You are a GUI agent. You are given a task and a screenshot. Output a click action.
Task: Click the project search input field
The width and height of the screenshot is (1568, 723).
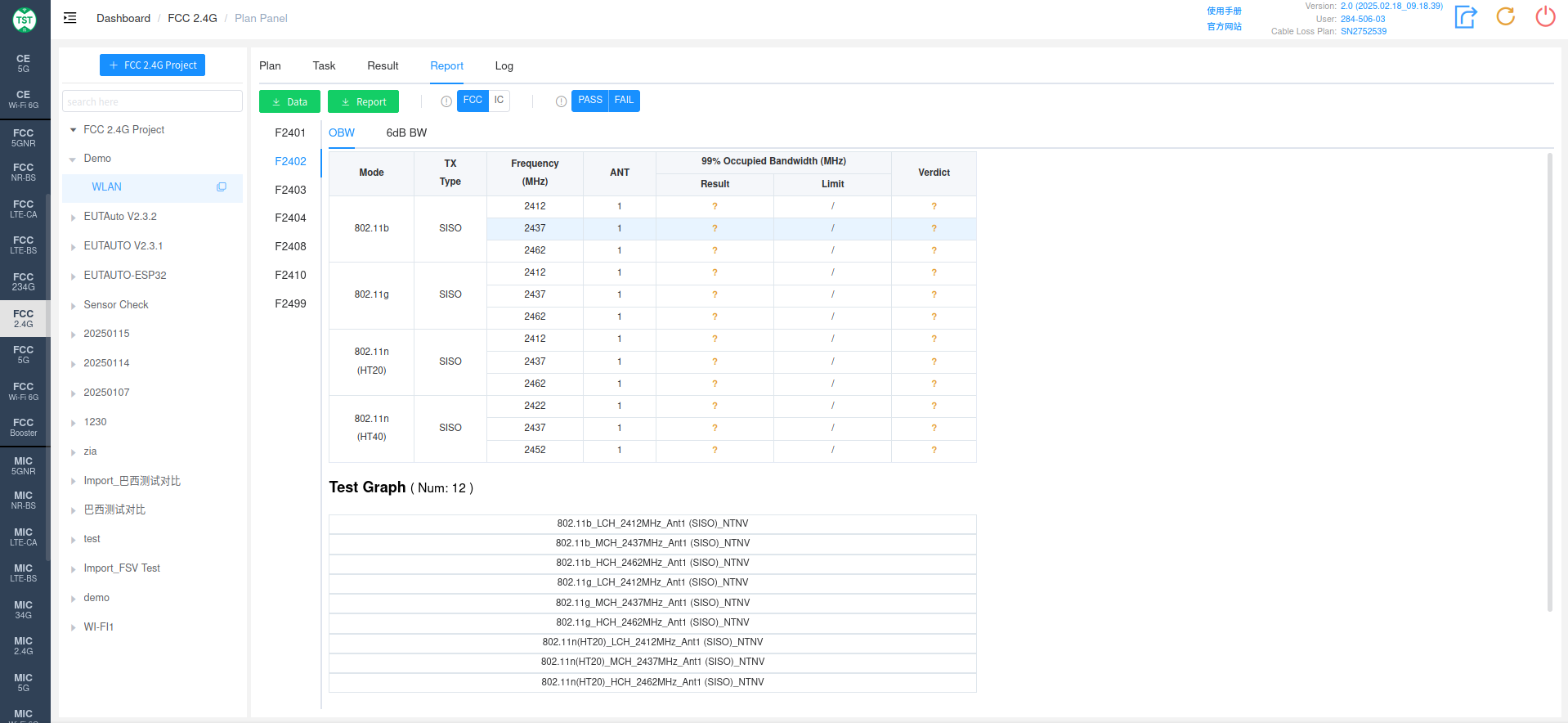tap(152, 101)
